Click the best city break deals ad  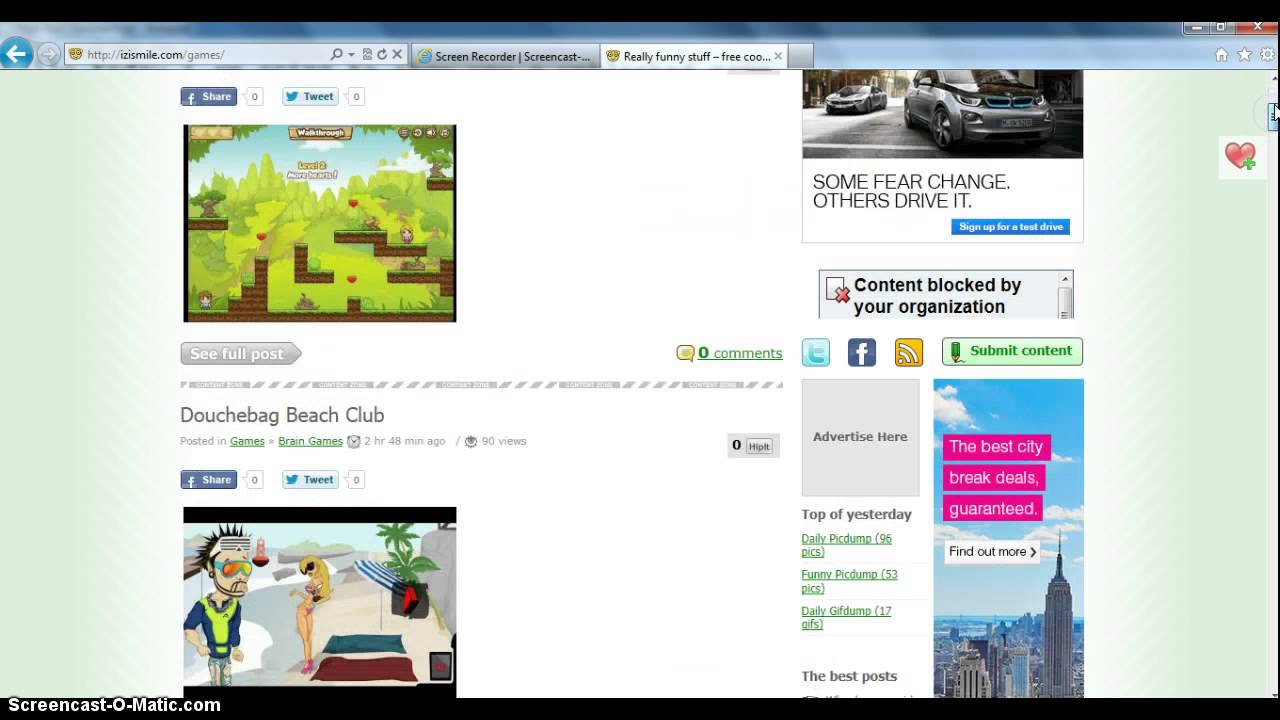coord(1008,538)
